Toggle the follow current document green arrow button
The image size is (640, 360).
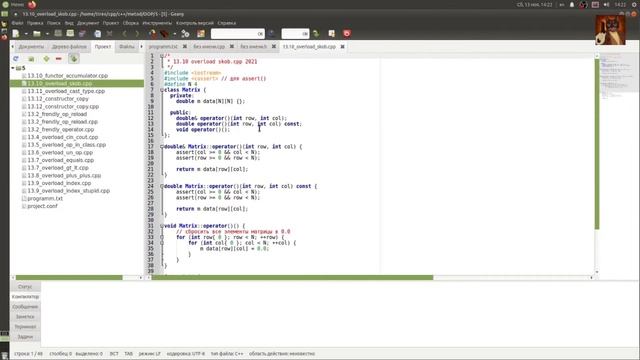(73, 59)
